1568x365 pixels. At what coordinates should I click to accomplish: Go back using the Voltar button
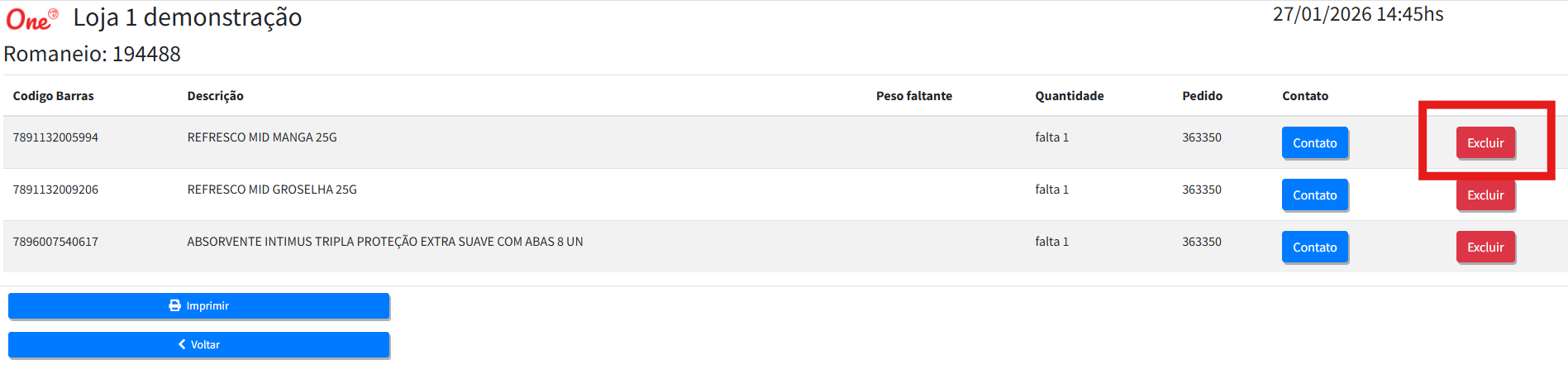[x=198, y=344]
